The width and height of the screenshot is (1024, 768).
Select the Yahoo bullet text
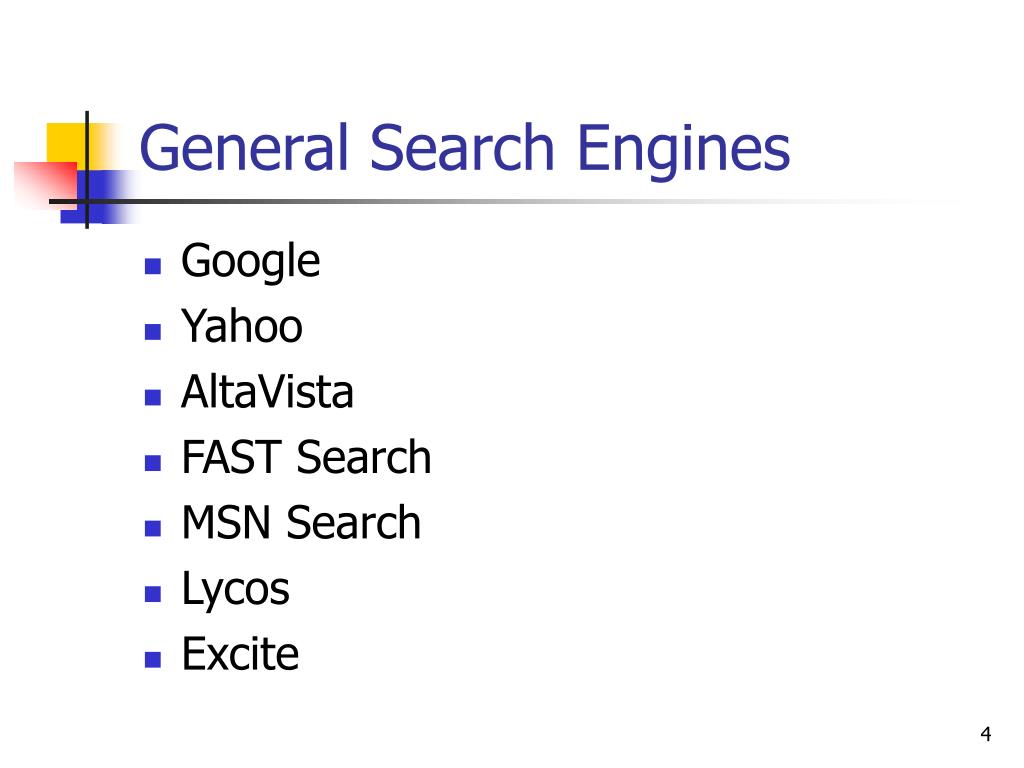(242, 325)
